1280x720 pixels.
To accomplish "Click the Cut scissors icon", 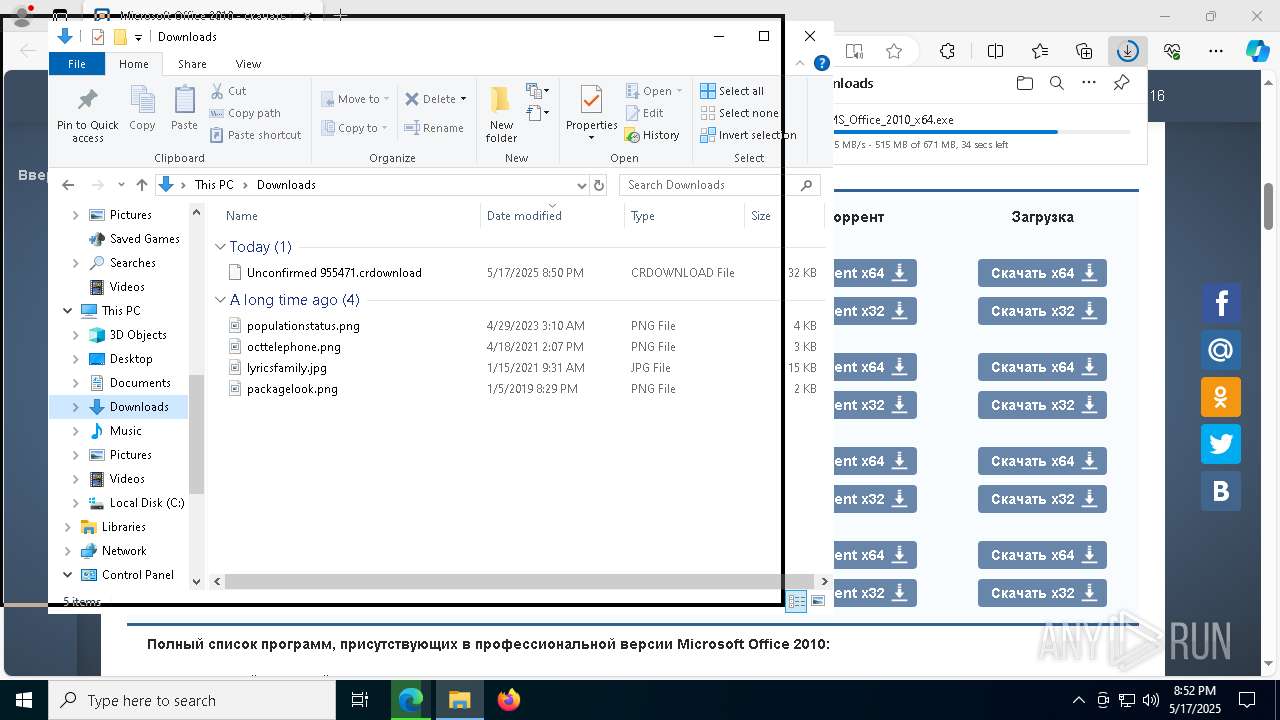I will (x=217, y=91).
